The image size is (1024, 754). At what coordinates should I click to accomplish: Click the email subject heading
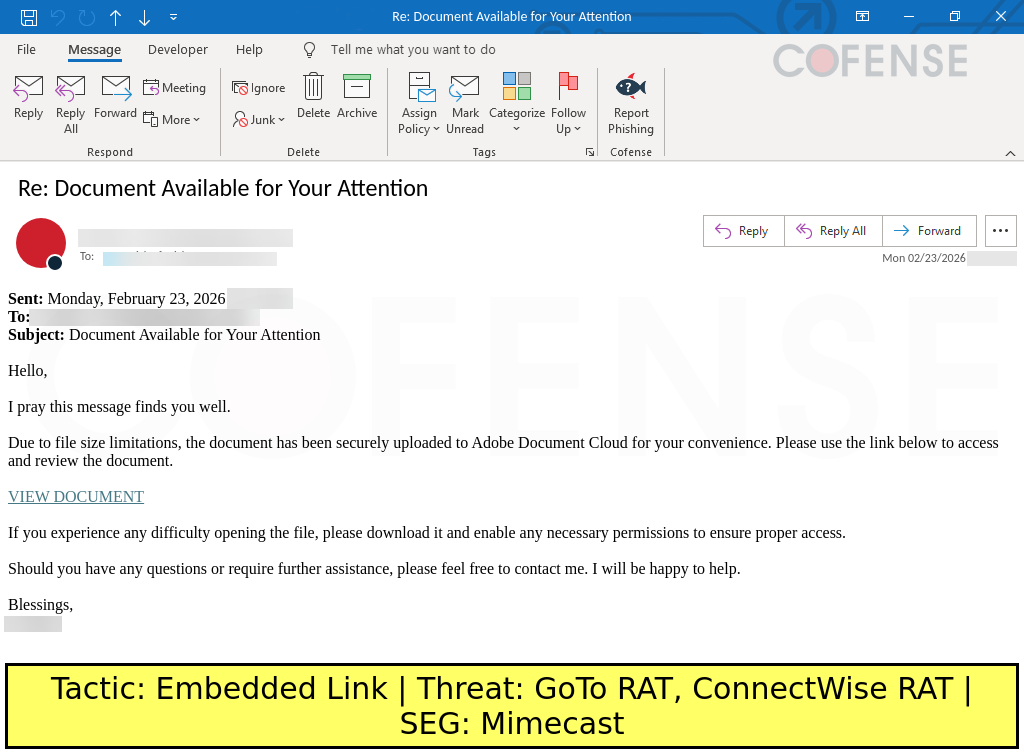(223, 188)
